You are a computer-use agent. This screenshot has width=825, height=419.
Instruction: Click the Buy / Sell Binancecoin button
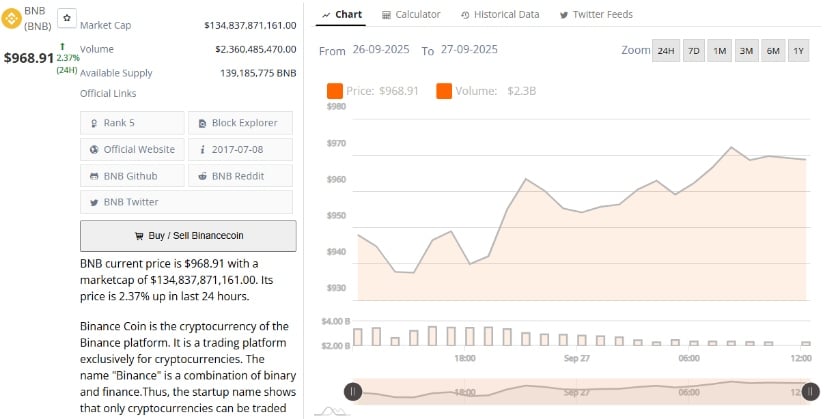188,236
